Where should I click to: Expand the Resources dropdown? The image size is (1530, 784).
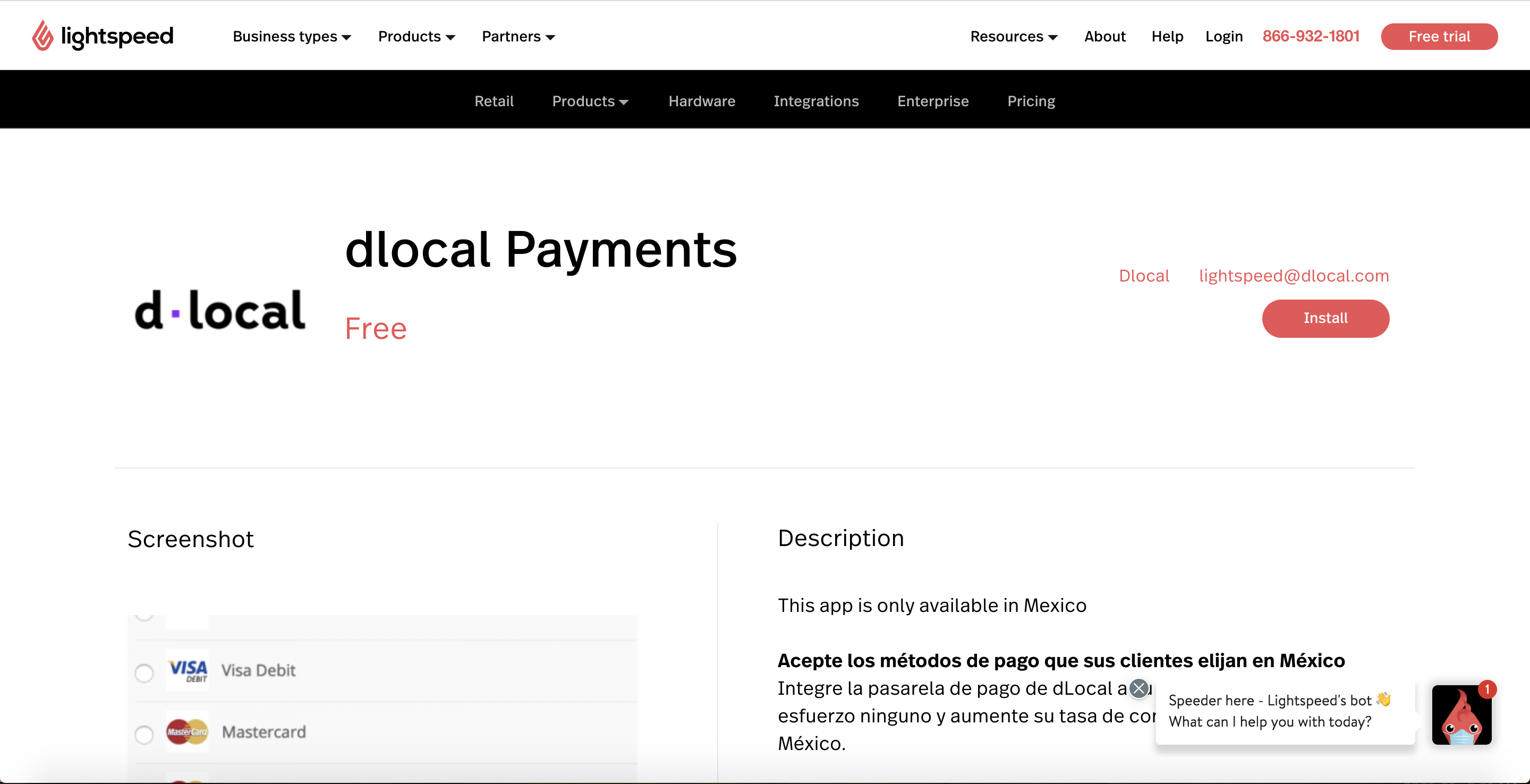click(x=1013, y=37)
